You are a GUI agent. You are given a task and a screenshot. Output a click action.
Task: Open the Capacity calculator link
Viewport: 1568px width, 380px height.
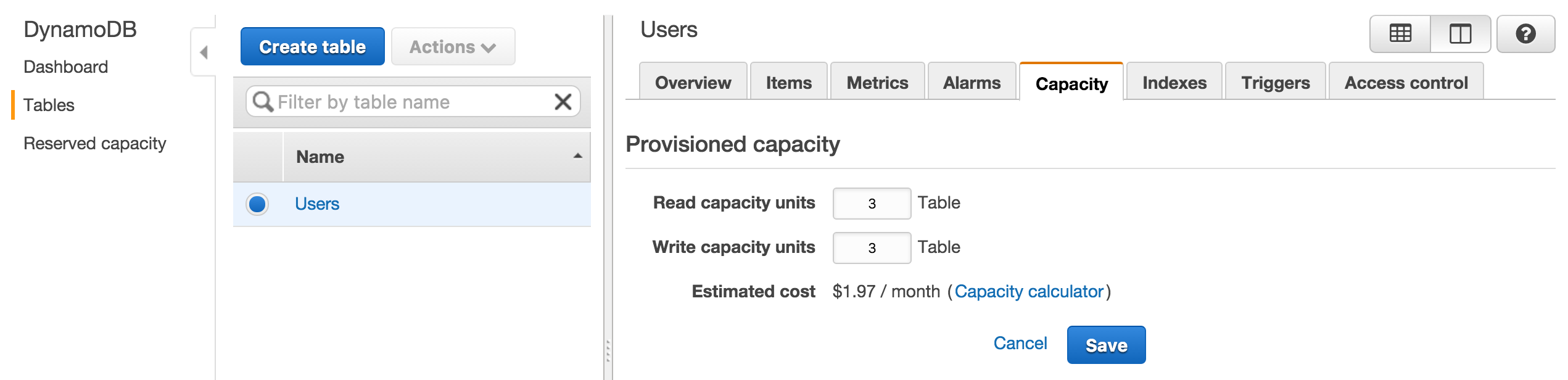1029,291
